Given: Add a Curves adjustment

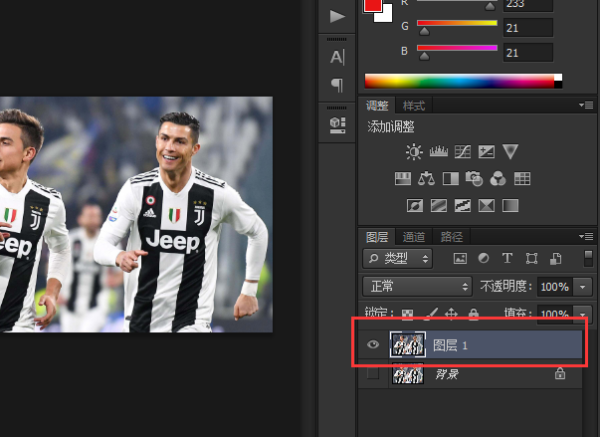Looking at the screenshot, I should [463, 152].
